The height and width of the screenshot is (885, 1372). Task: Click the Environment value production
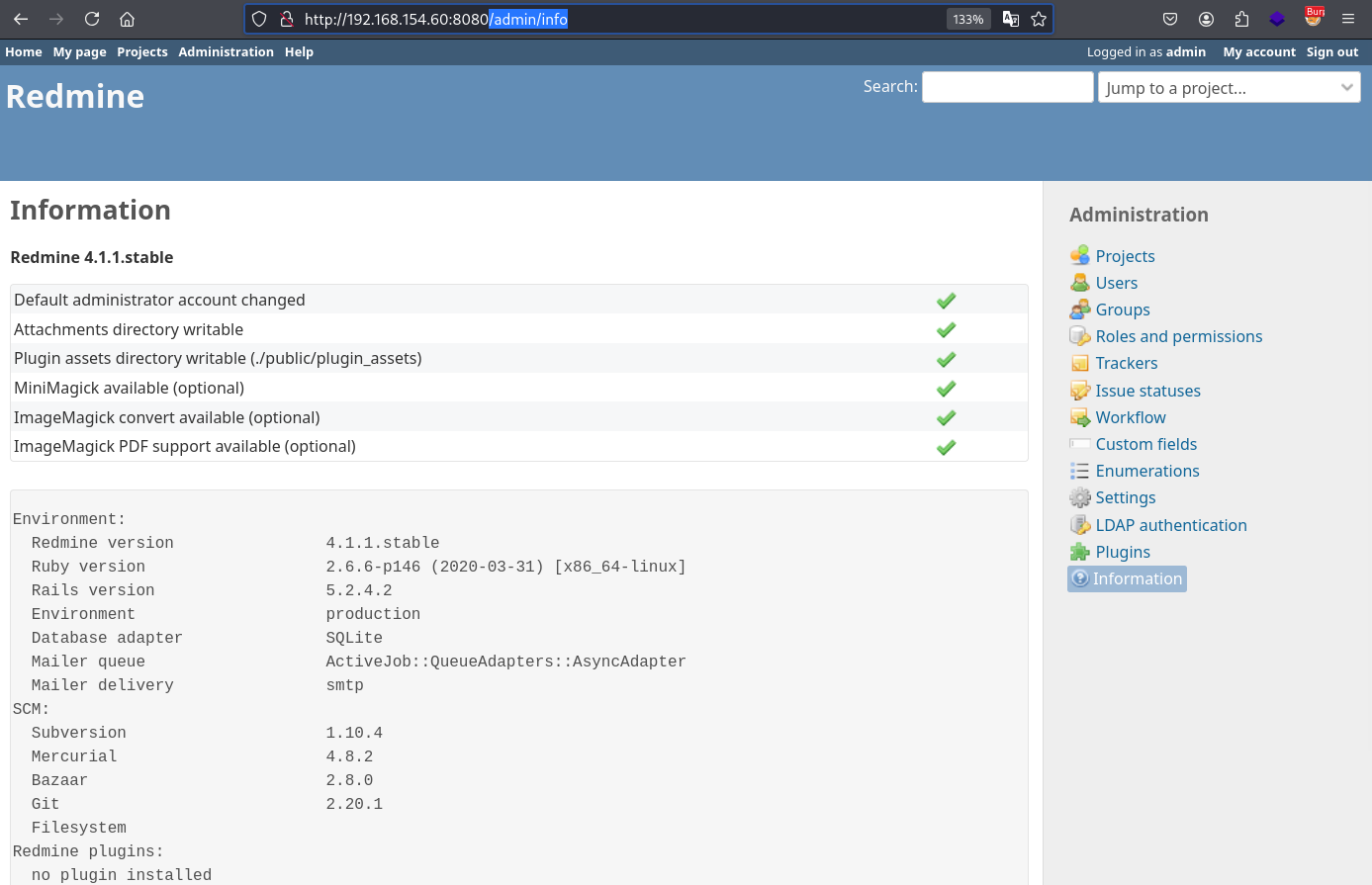click(x=373, y=614)
